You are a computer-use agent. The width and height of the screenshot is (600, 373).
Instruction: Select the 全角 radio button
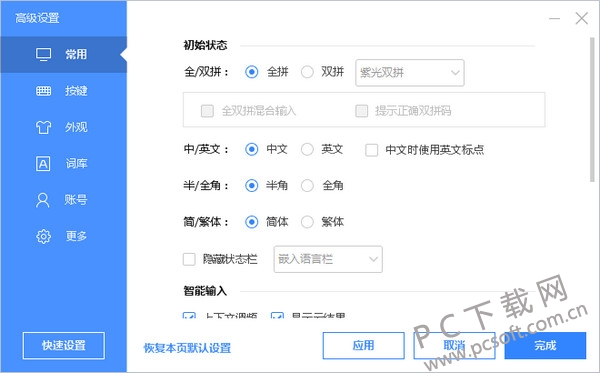307,186
